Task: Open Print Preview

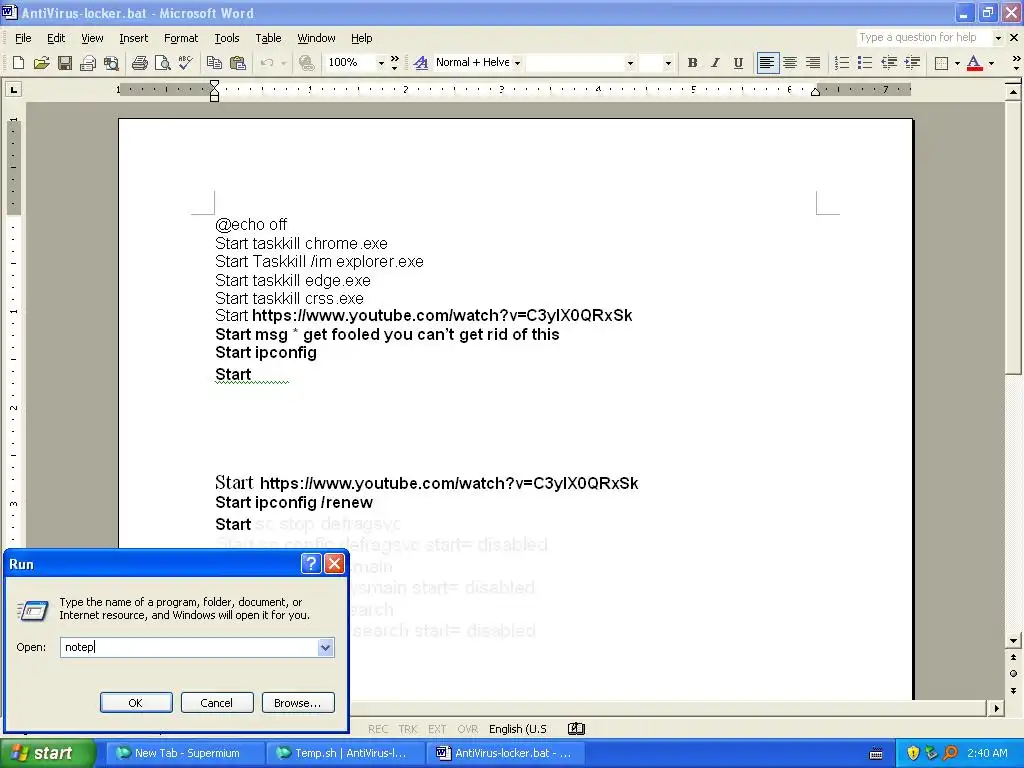Action: 162,63
